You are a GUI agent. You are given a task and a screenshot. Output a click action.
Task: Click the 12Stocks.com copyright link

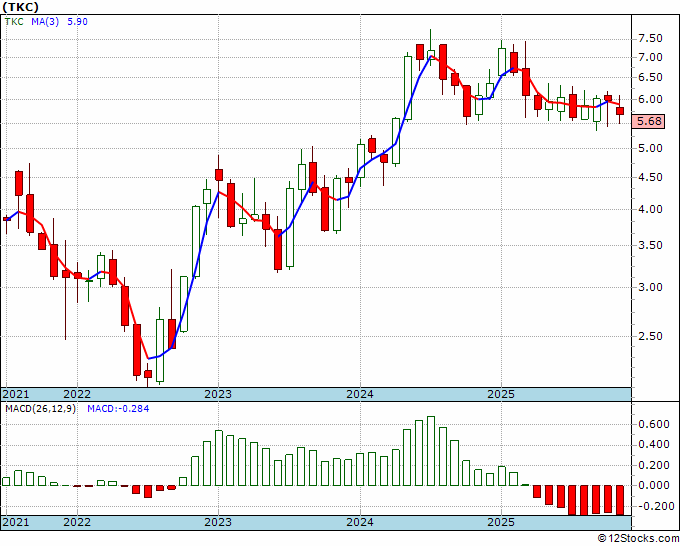click(x=638, y=539)
